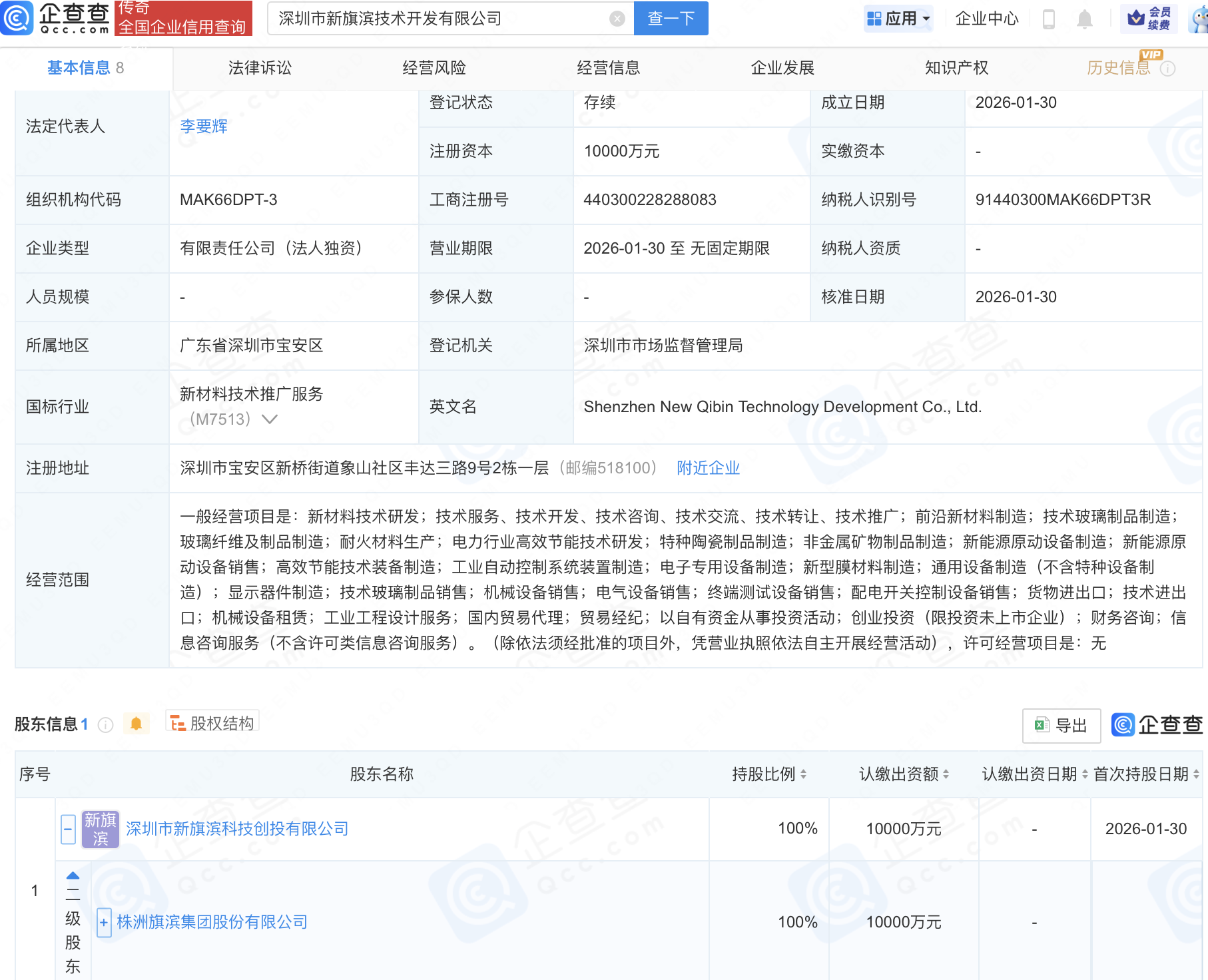Screen dimensions: 1208x980
Task: Collapse the 二级股东 section arrow
Action: coord(73,875)
